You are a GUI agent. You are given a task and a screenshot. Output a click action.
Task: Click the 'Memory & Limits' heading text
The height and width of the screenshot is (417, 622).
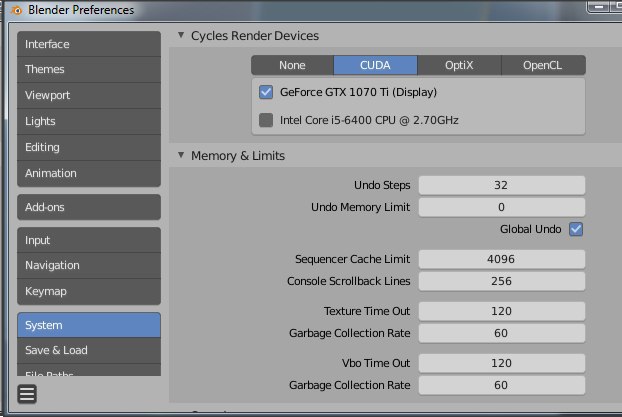[x=238, y=156]
